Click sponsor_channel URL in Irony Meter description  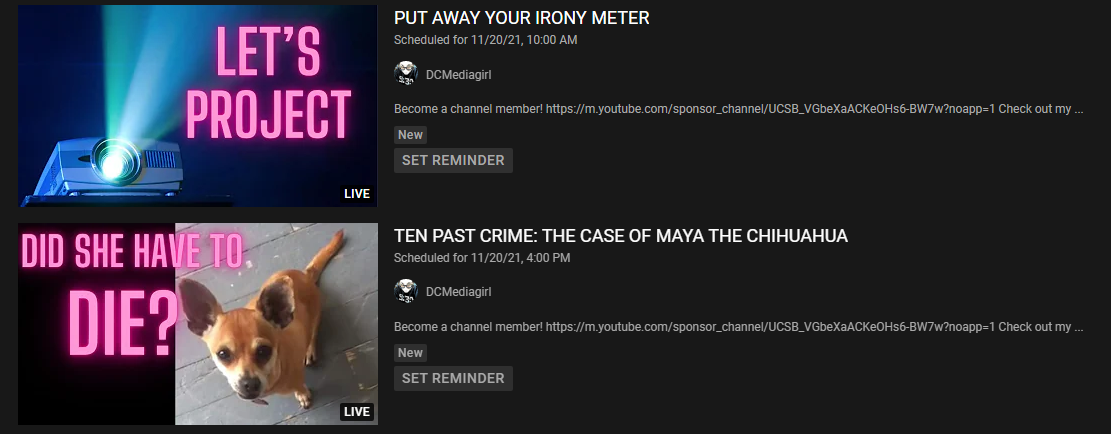pos(771,110)
